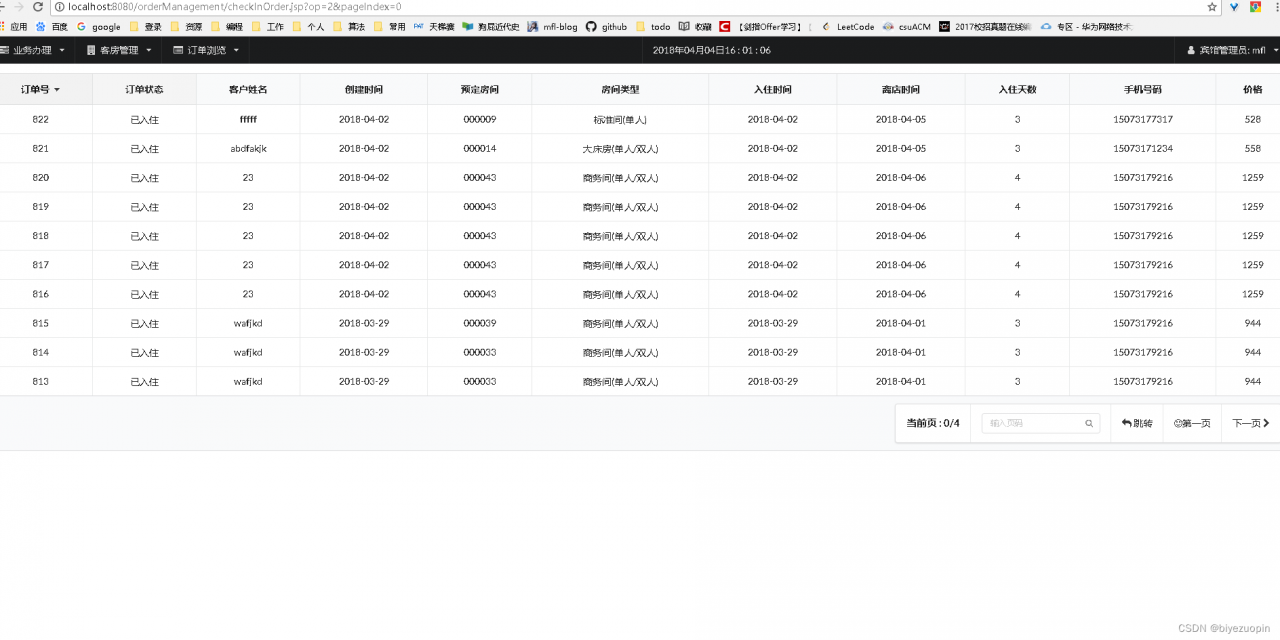The width and height of the screenshot is (1280, 640).
Task: Bookmark this page with the star icon
Action: click(x=1212, y=7)
